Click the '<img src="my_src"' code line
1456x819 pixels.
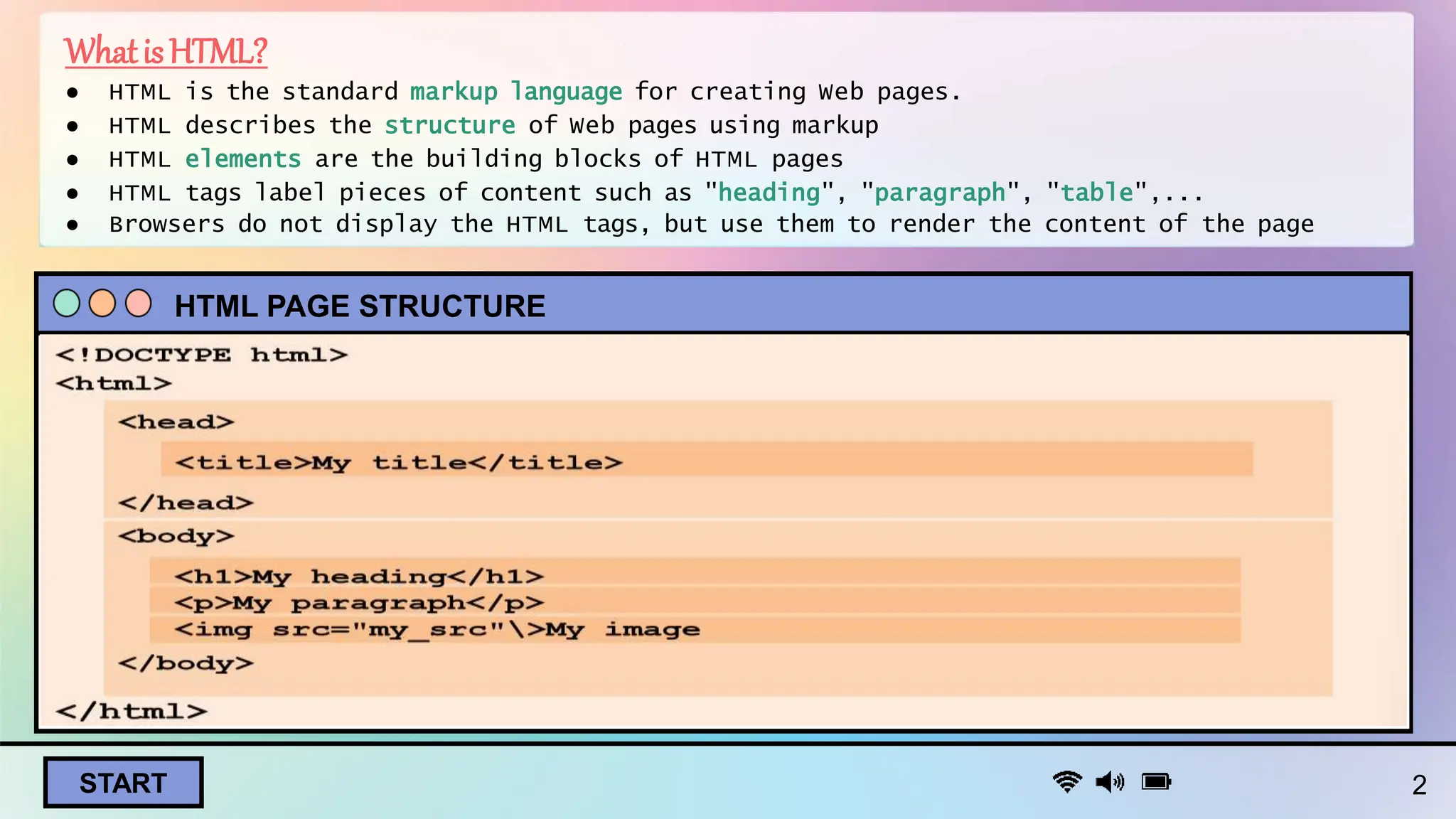pyautogui.click(x=437, y=630)
